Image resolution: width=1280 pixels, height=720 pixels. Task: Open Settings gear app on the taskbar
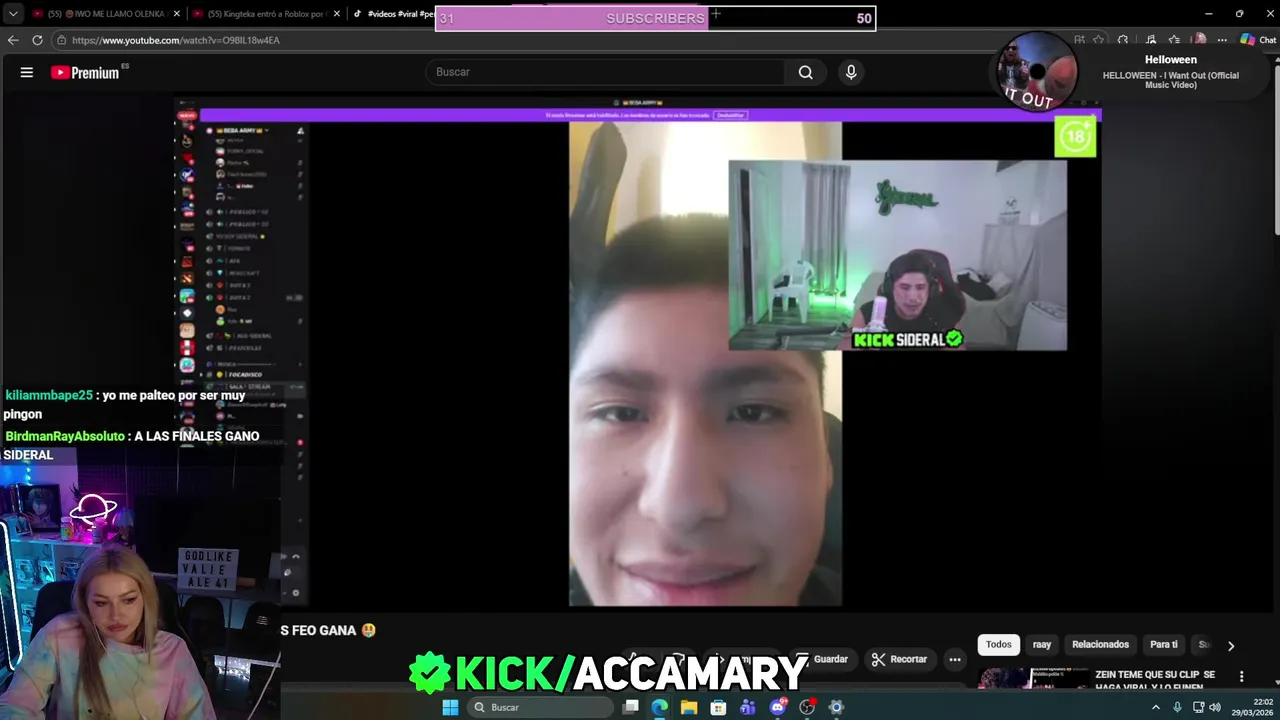coord(836,707)
